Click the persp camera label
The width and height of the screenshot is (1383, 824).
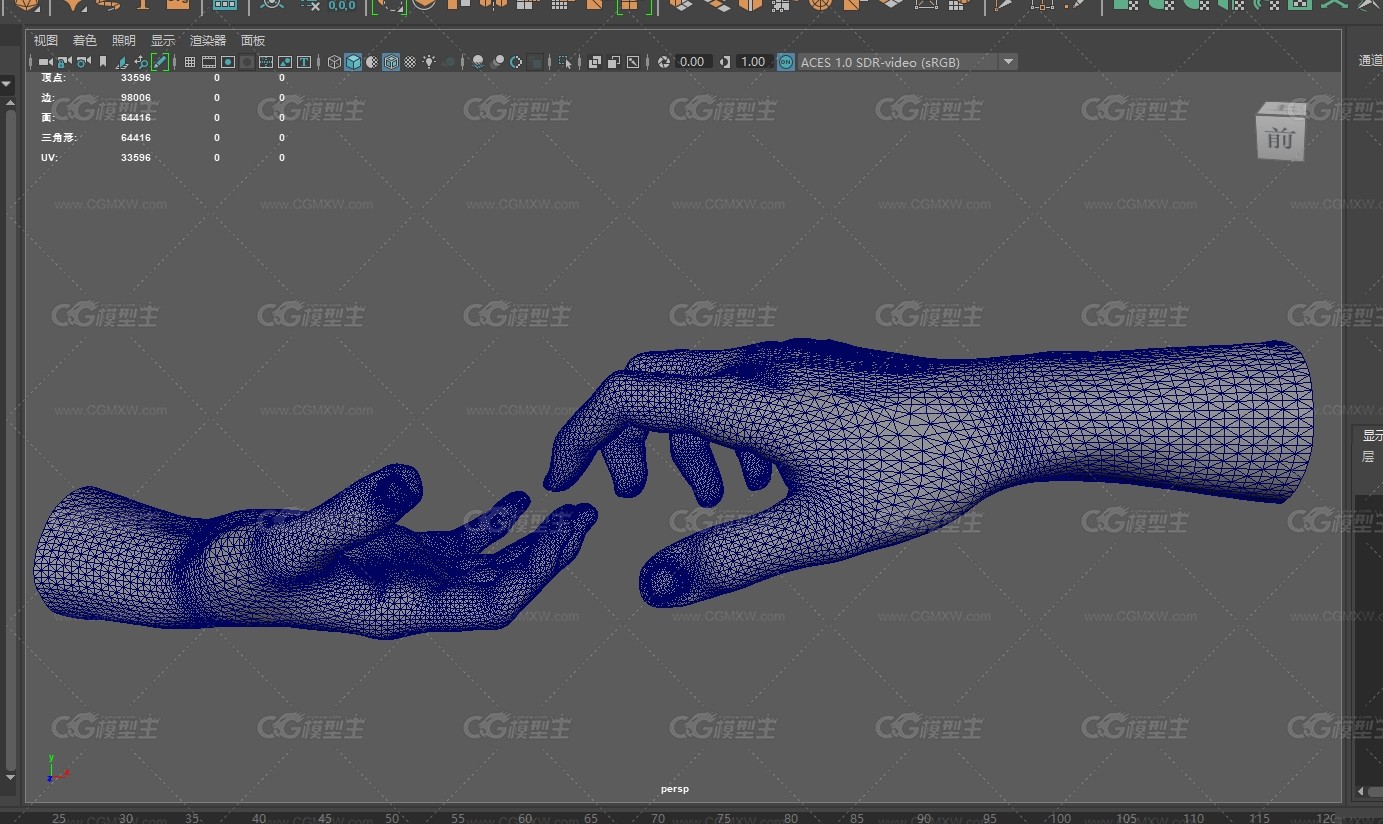click(675, 789)
